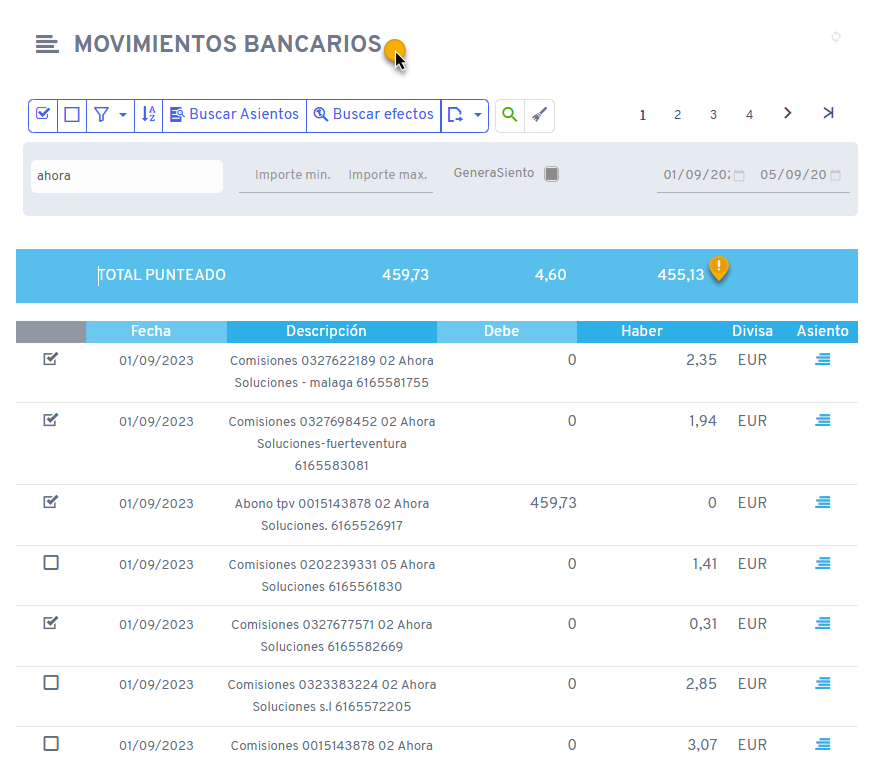895x759 pixels.
Task: Click Buscar efectos button
Action: 374,115
